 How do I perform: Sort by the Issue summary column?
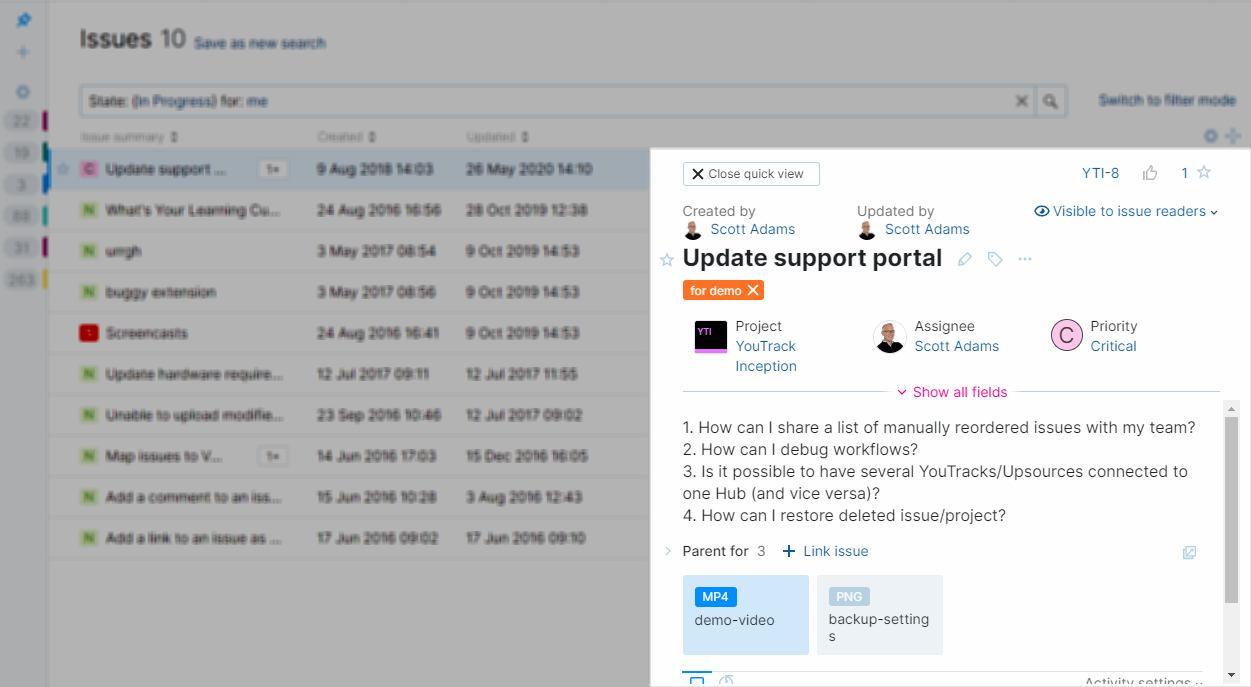(130, 136)
